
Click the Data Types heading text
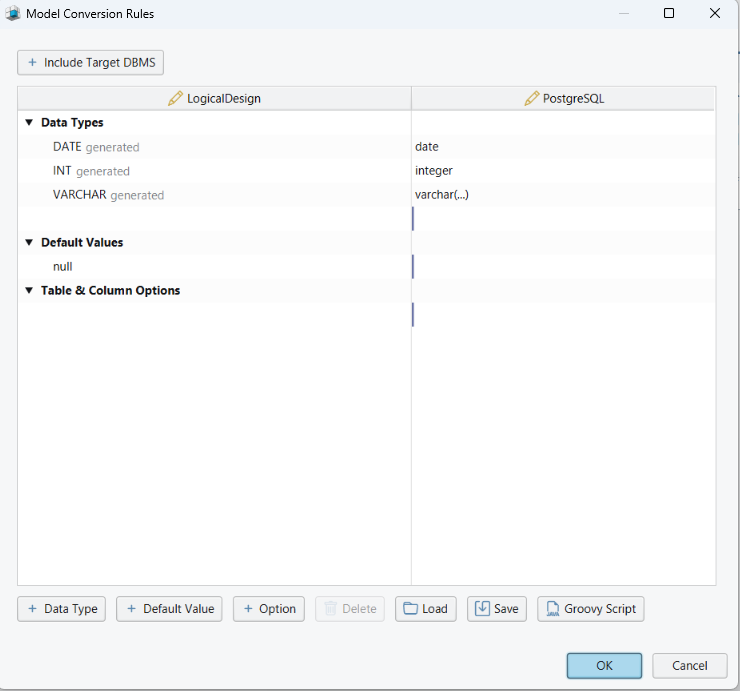[x=72, y=123]
